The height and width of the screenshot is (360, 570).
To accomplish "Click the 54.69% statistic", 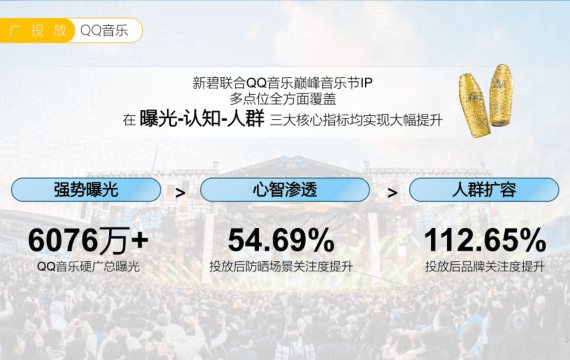I will (281, 240).
